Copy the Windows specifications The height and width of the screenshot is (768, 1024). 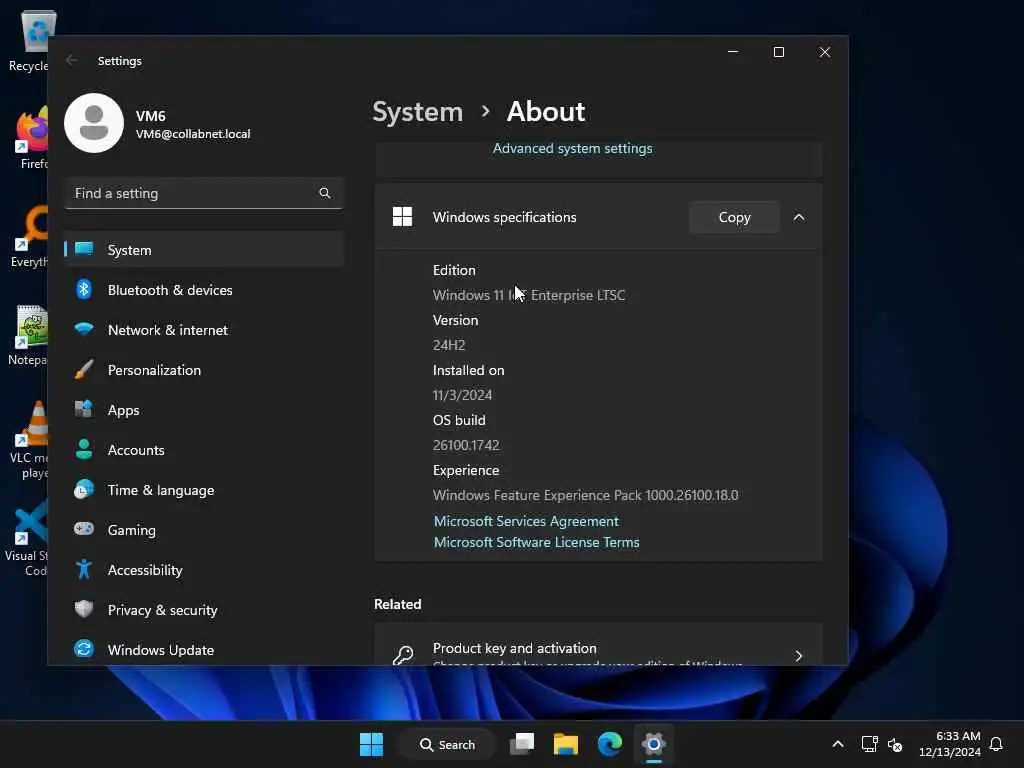(734, 217)
